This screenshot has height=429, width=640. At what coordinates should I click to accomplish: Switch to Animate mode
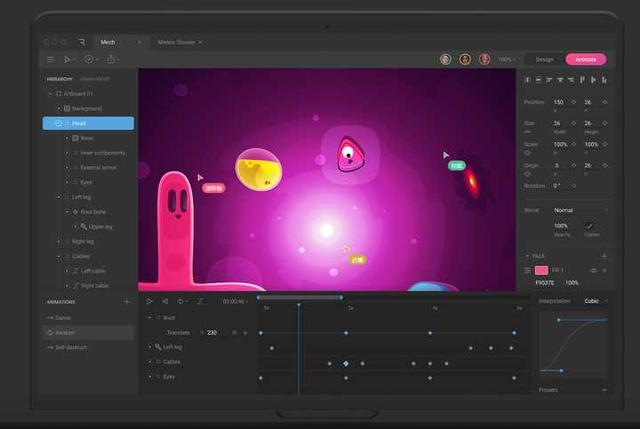[585, 59]
